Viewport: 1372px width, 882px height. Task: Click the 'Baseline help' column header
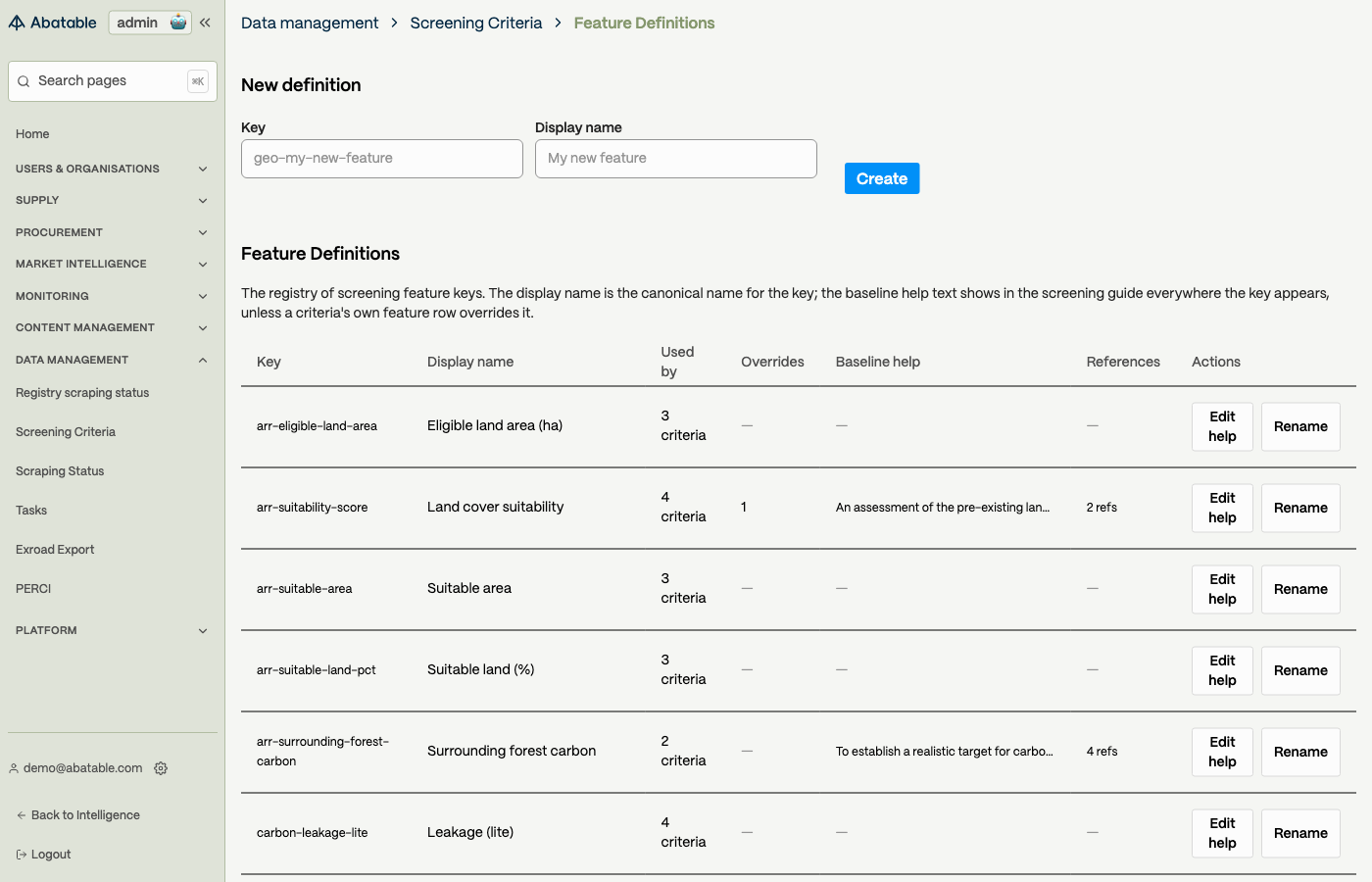(x=878, y=362)
